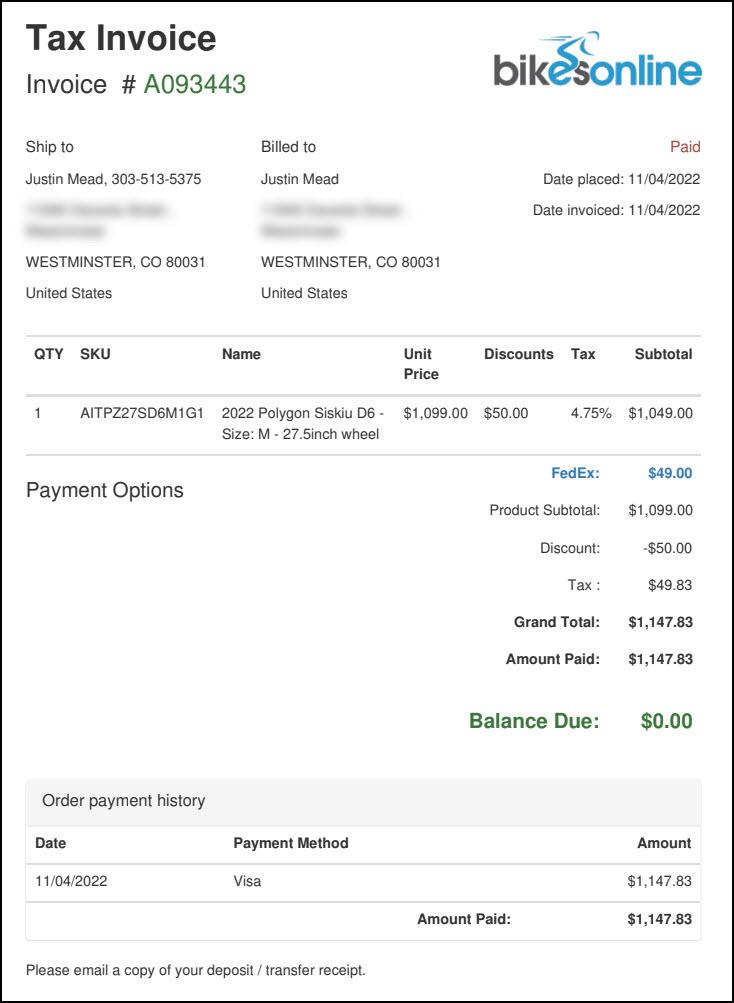
Task: Click the Payment Method column header
Action: [x=291, y=843]
